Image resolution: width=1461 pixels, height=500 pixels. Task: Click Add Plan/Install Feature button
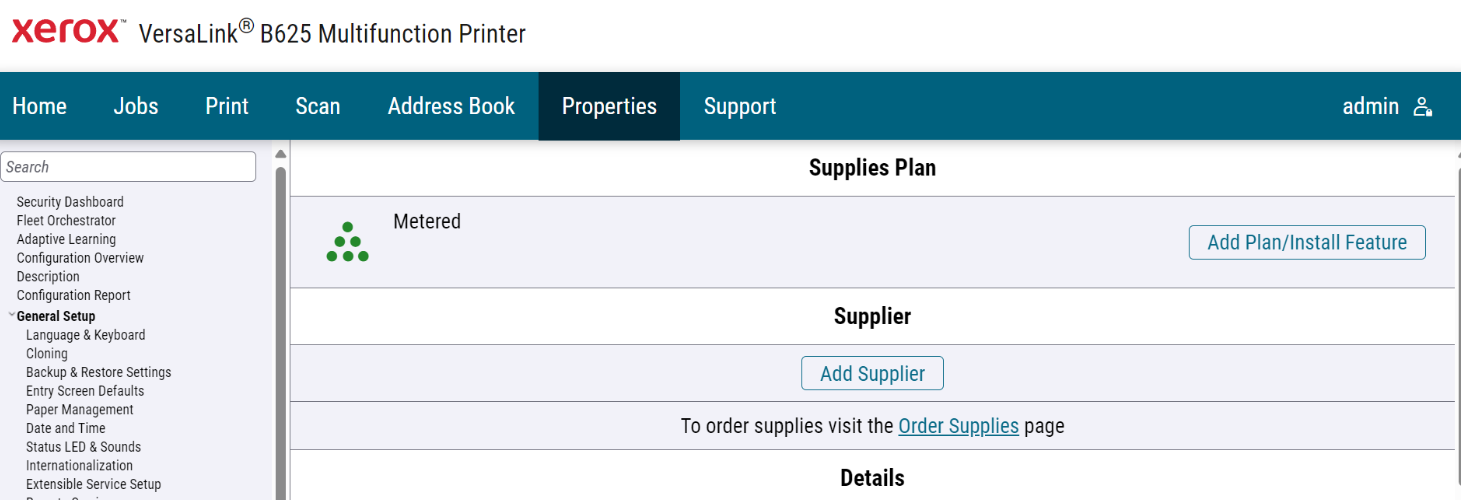(x=1307, y=242)
